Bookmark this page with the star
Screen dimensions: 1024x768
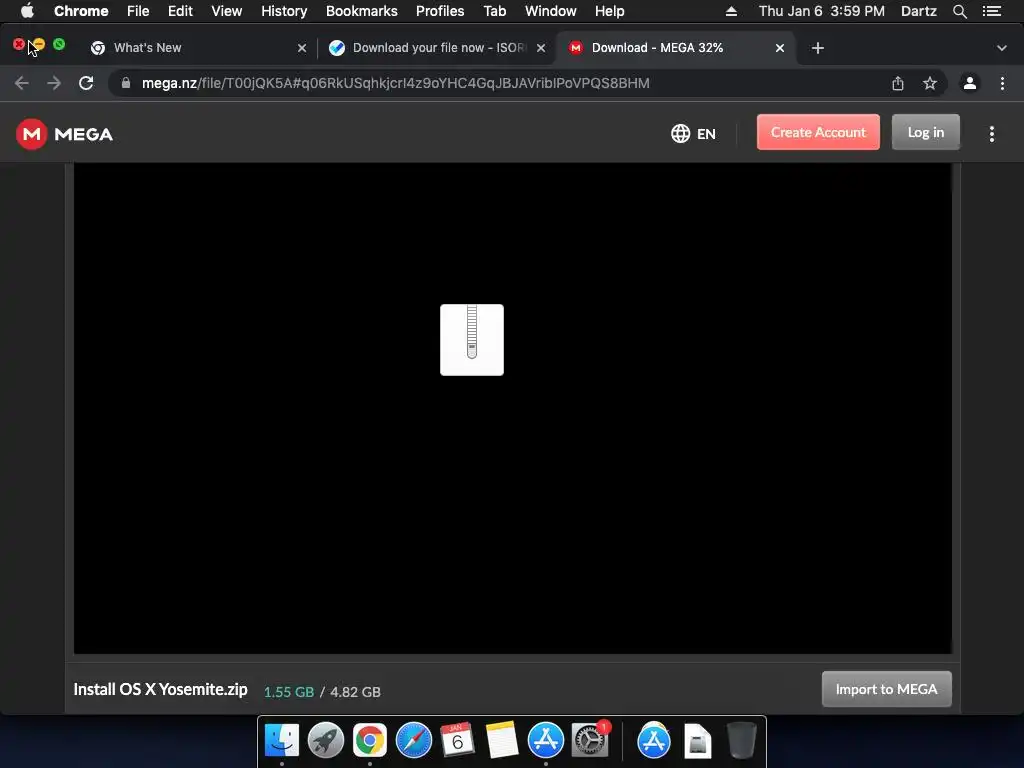point(929,83)
